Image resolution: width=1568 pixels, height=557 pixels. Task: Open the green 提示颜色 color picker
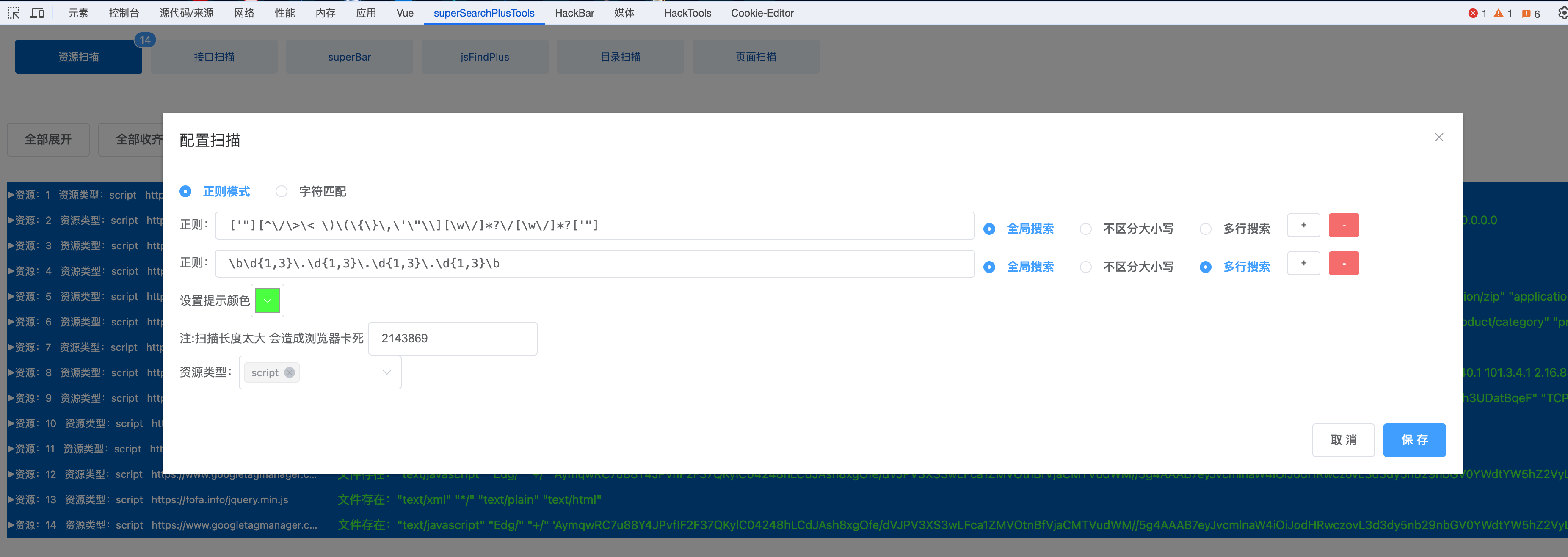coord(267,301)
